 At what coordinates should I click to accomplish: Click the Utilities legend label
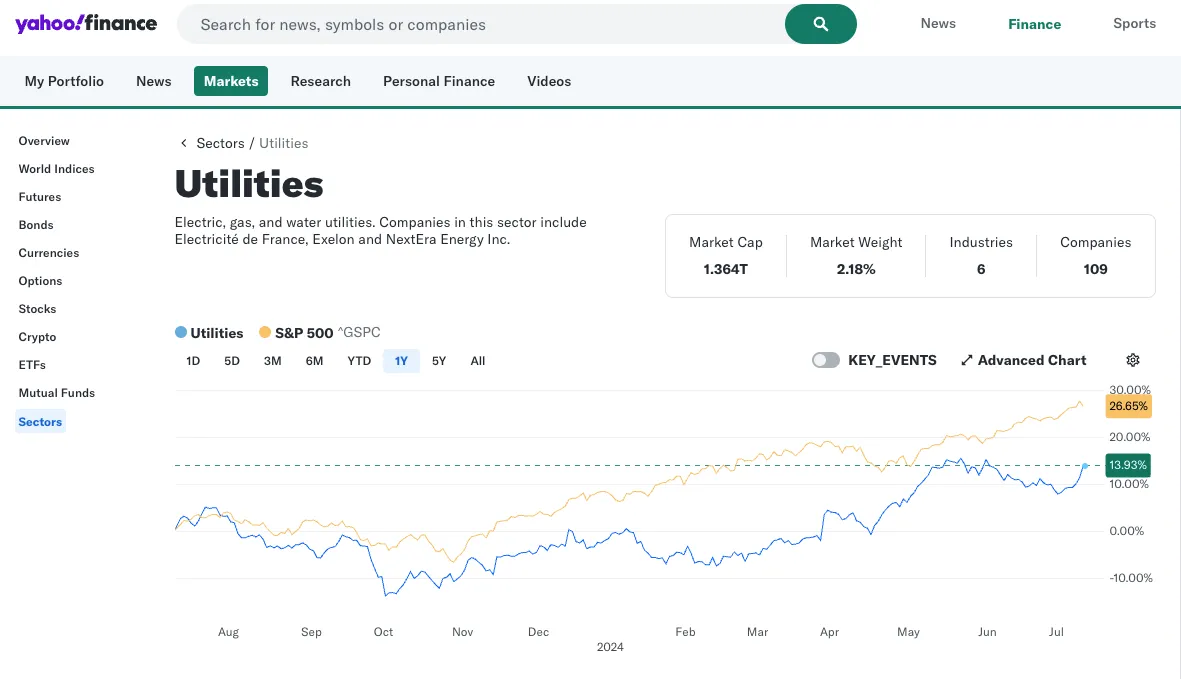(217, 333)
